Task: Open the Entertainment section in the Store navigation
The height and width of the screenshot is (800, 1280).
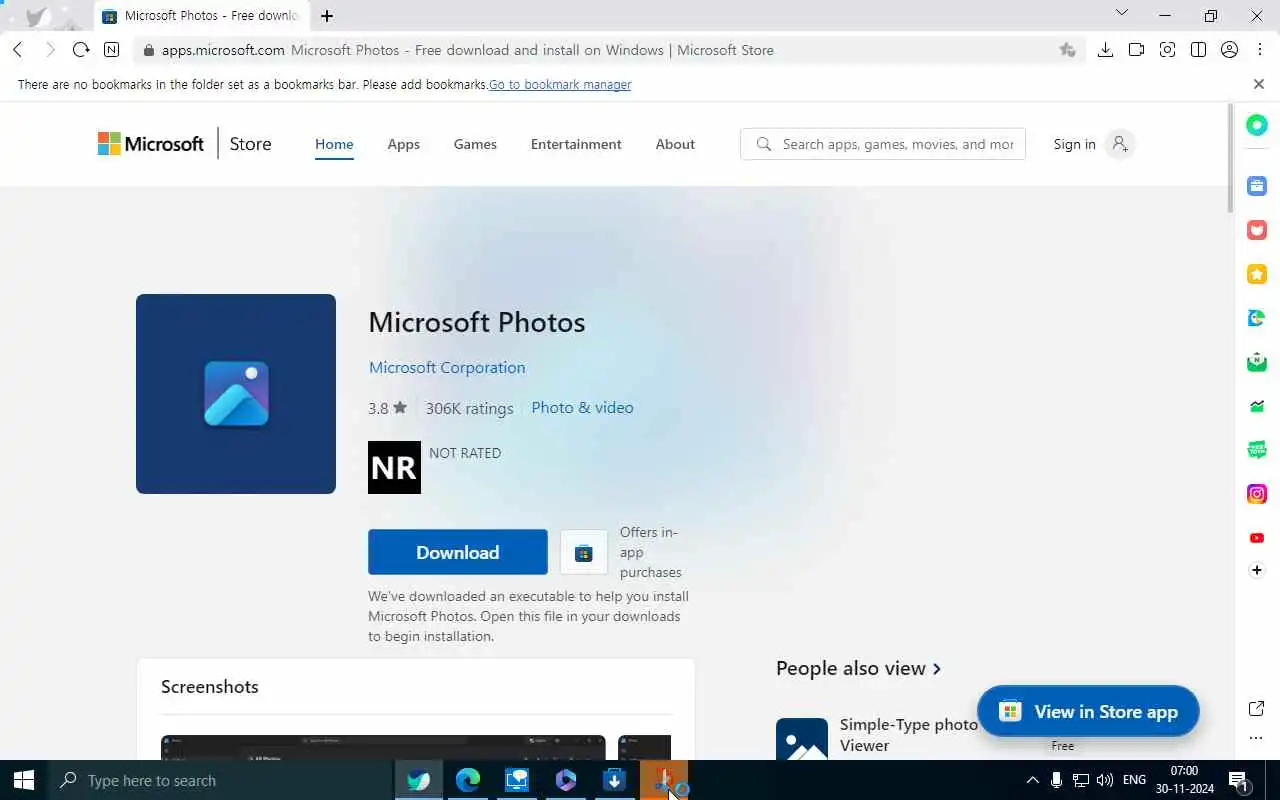Action: (576, 144)
